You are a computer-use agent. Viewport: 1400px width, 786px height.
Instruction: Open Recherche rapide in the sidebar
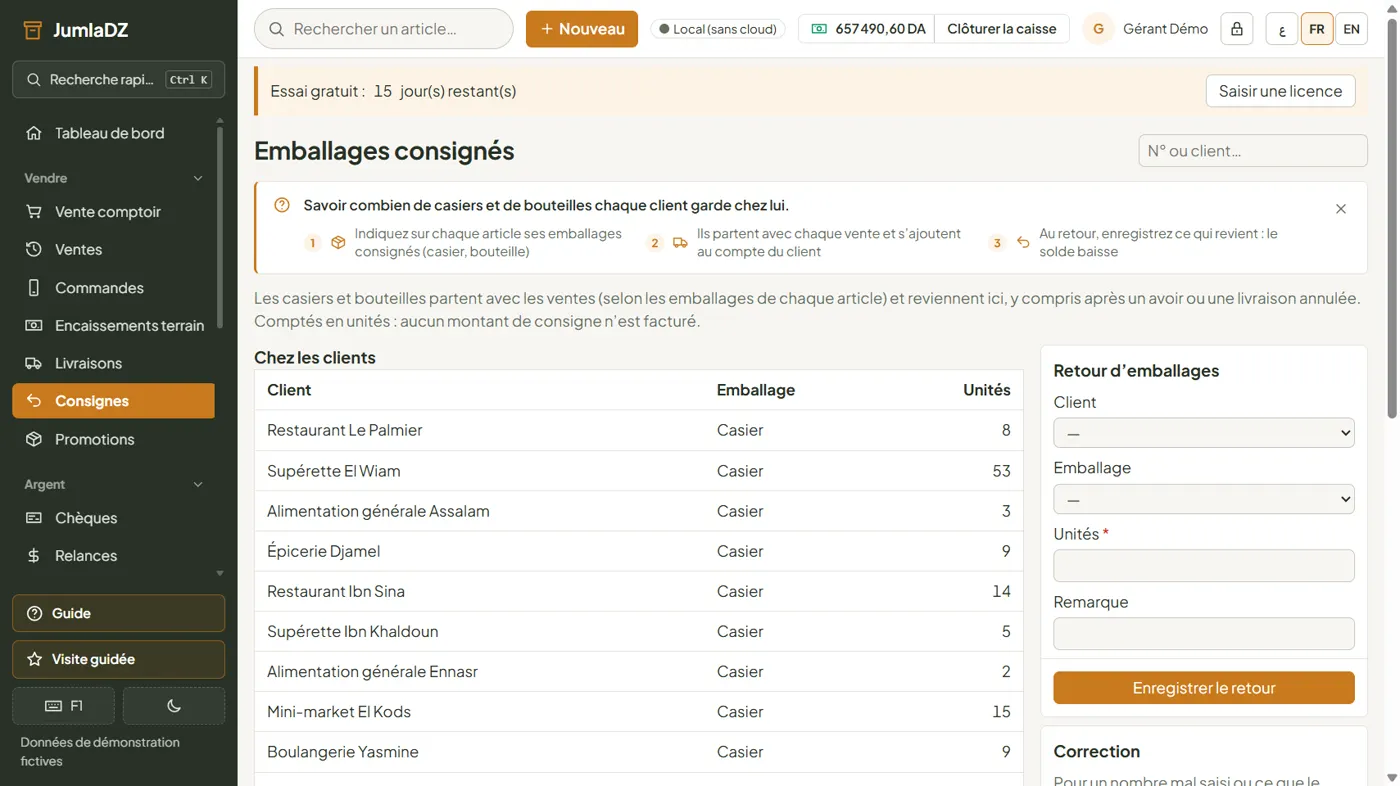pos(118,80)
